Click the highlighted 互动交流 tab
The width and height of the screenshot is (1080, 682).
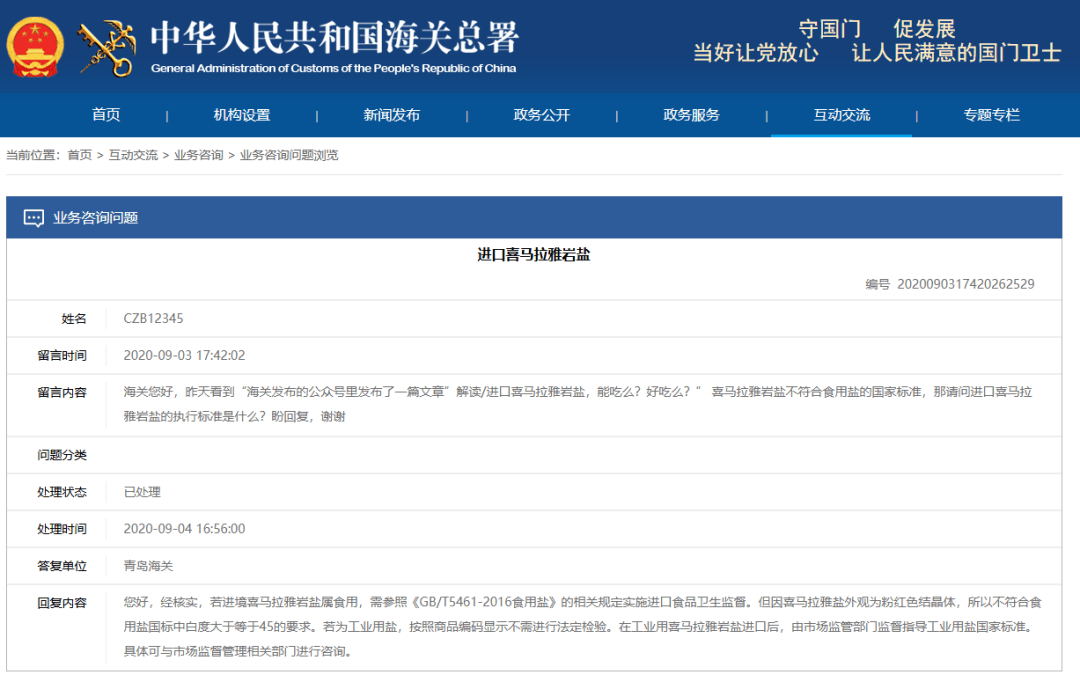pos(840,114)
